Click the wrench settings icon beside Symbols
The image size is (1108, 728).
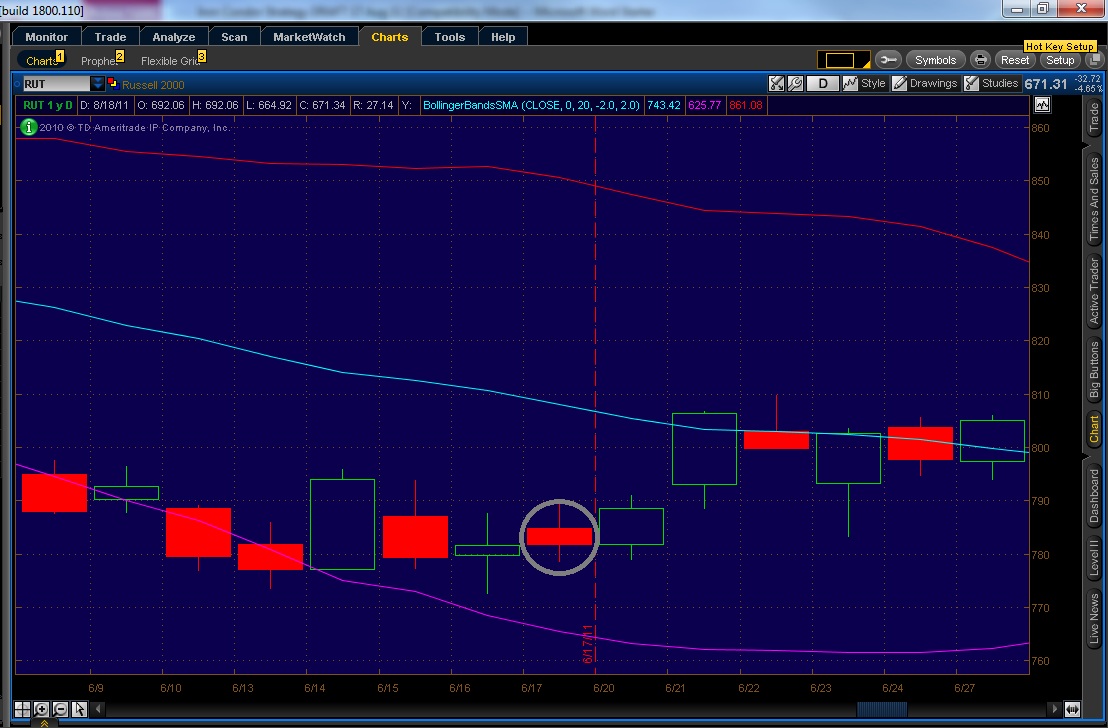tap(889, 60)
